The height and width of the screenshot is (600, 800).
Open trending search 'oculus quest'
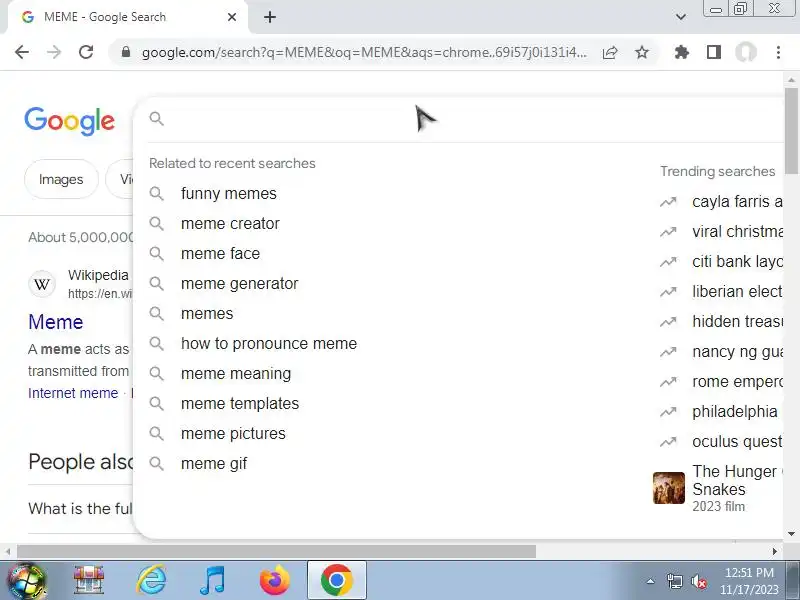(737, 442)
